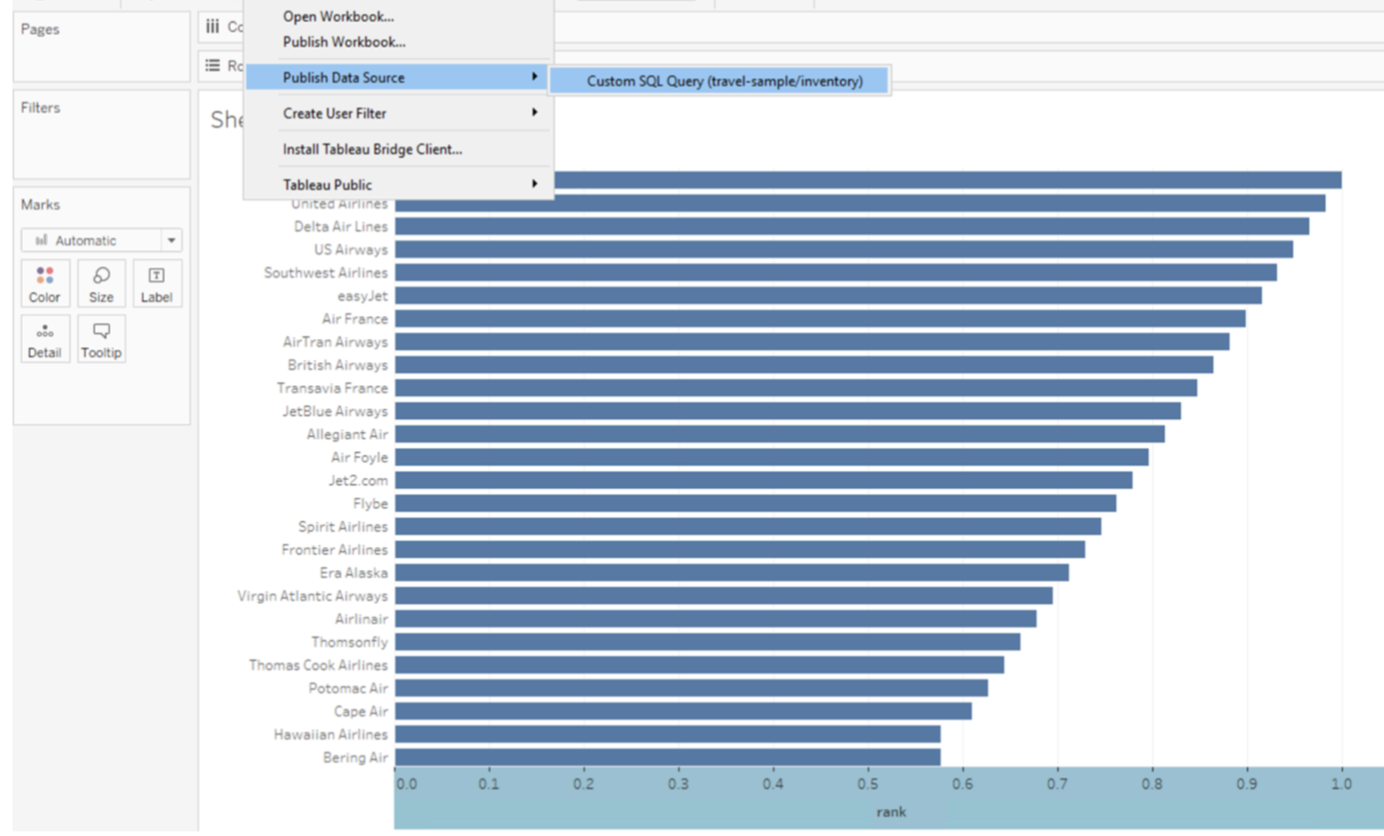
Task: Click the Cape Air bar
Action: tap(684, 711)
